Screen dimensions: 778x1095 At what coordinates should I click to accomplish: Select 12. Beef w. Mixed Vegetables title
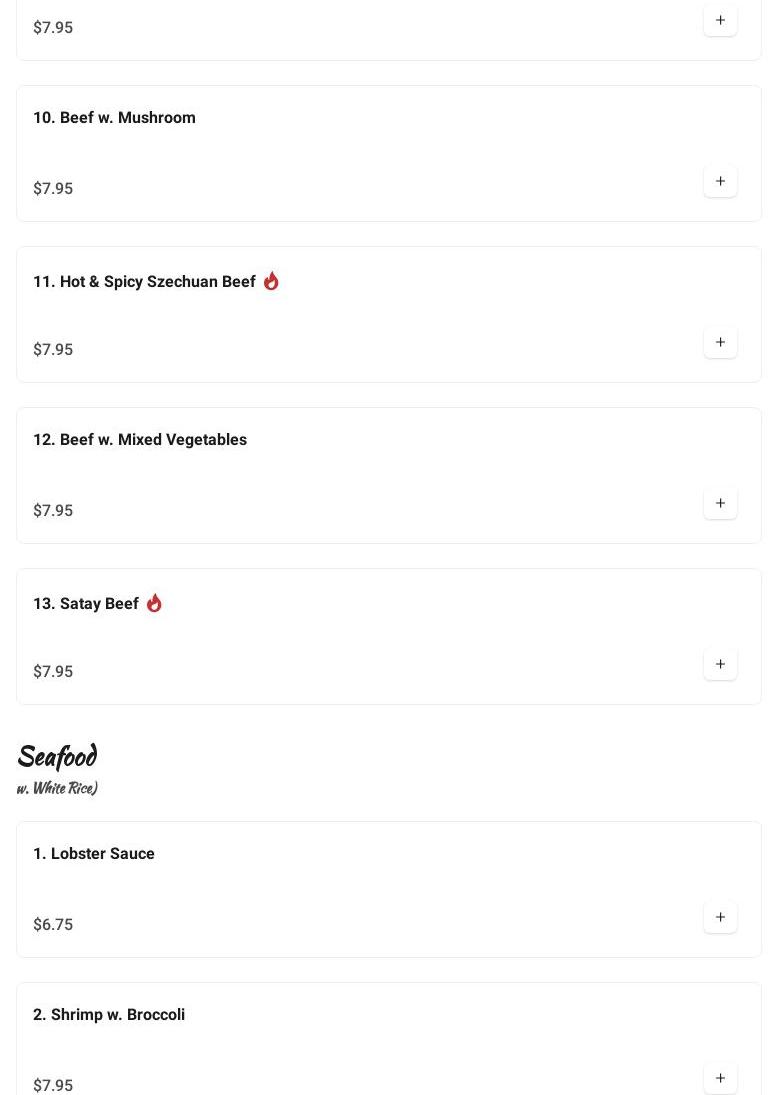(140, 440)
